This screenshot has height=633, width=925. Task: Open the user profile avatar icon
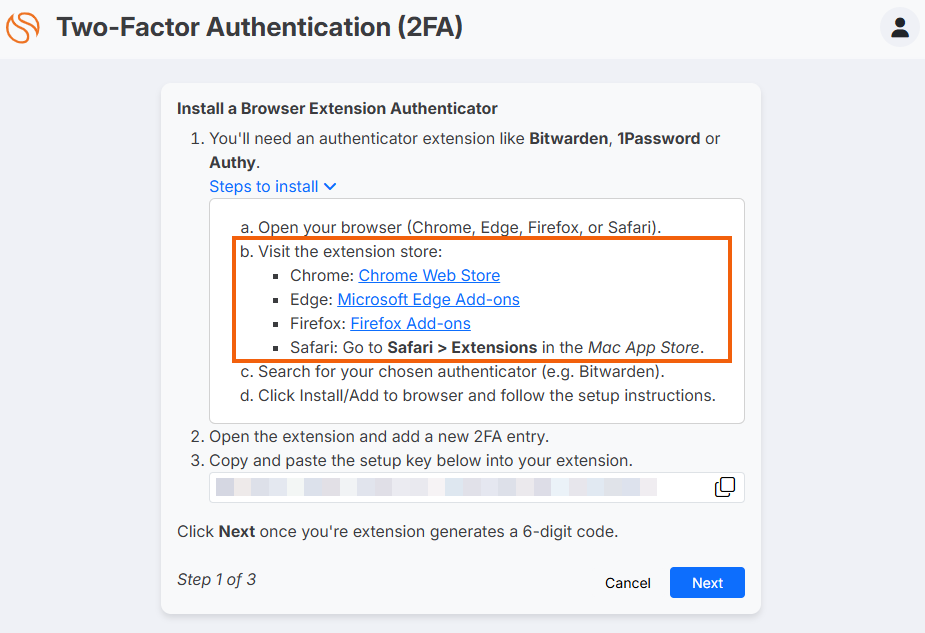900,27
